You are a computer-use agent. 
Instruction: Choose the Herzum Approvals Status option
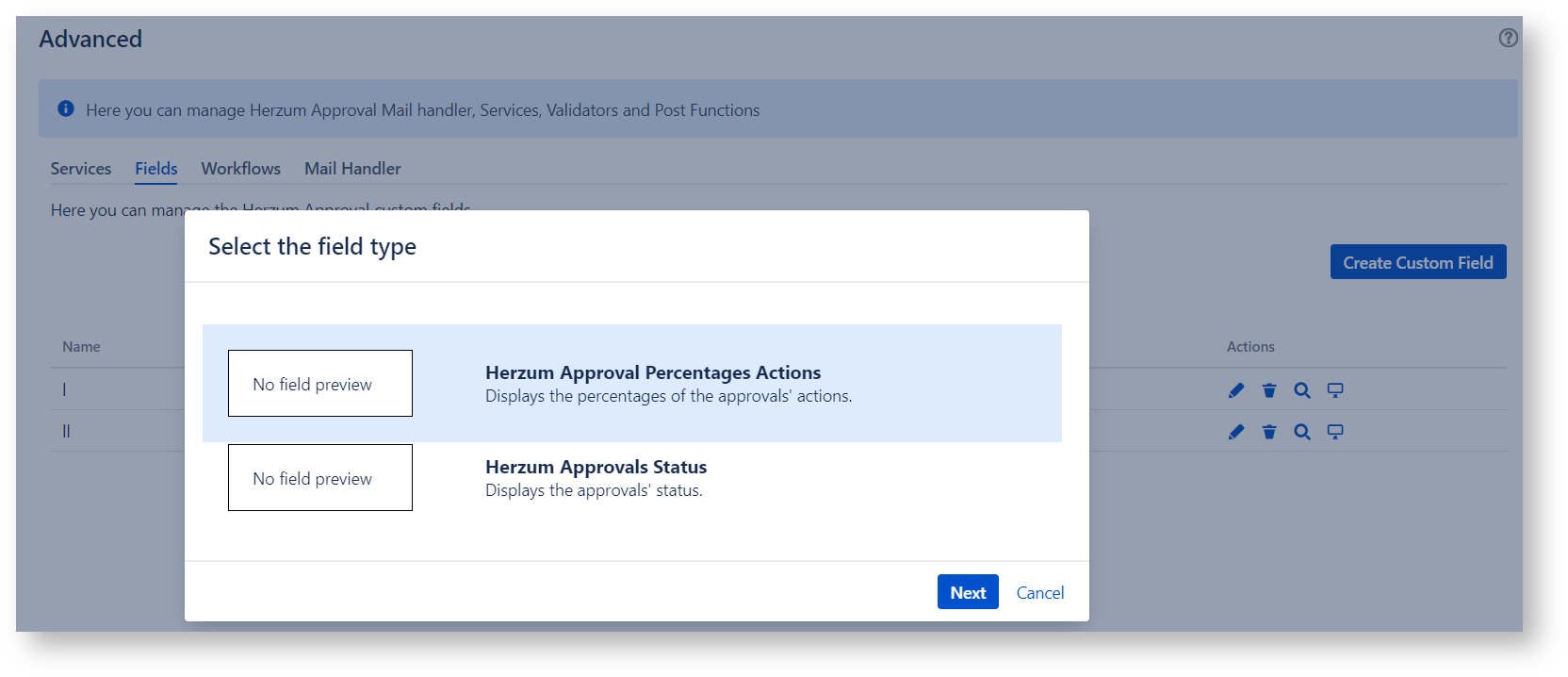[596, 468]
